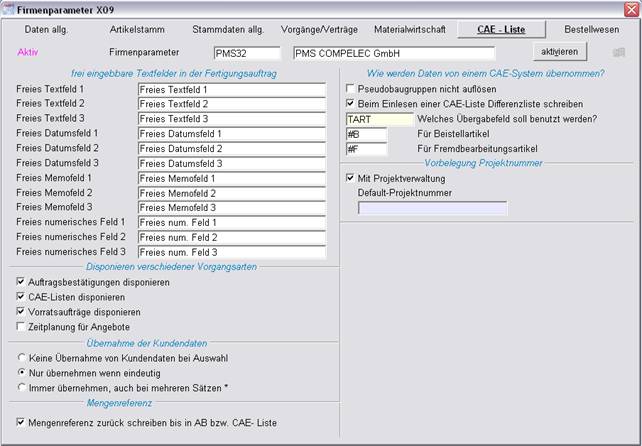Click the TART Übergabefeld text box
This screenshot has width=642, height=446.
[x=377, y=119]
